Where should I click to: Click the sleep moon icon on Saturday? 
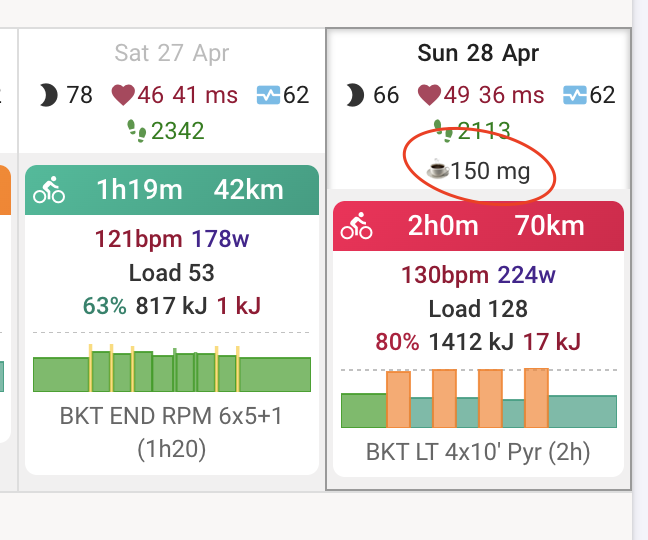(x=49, y=95)
